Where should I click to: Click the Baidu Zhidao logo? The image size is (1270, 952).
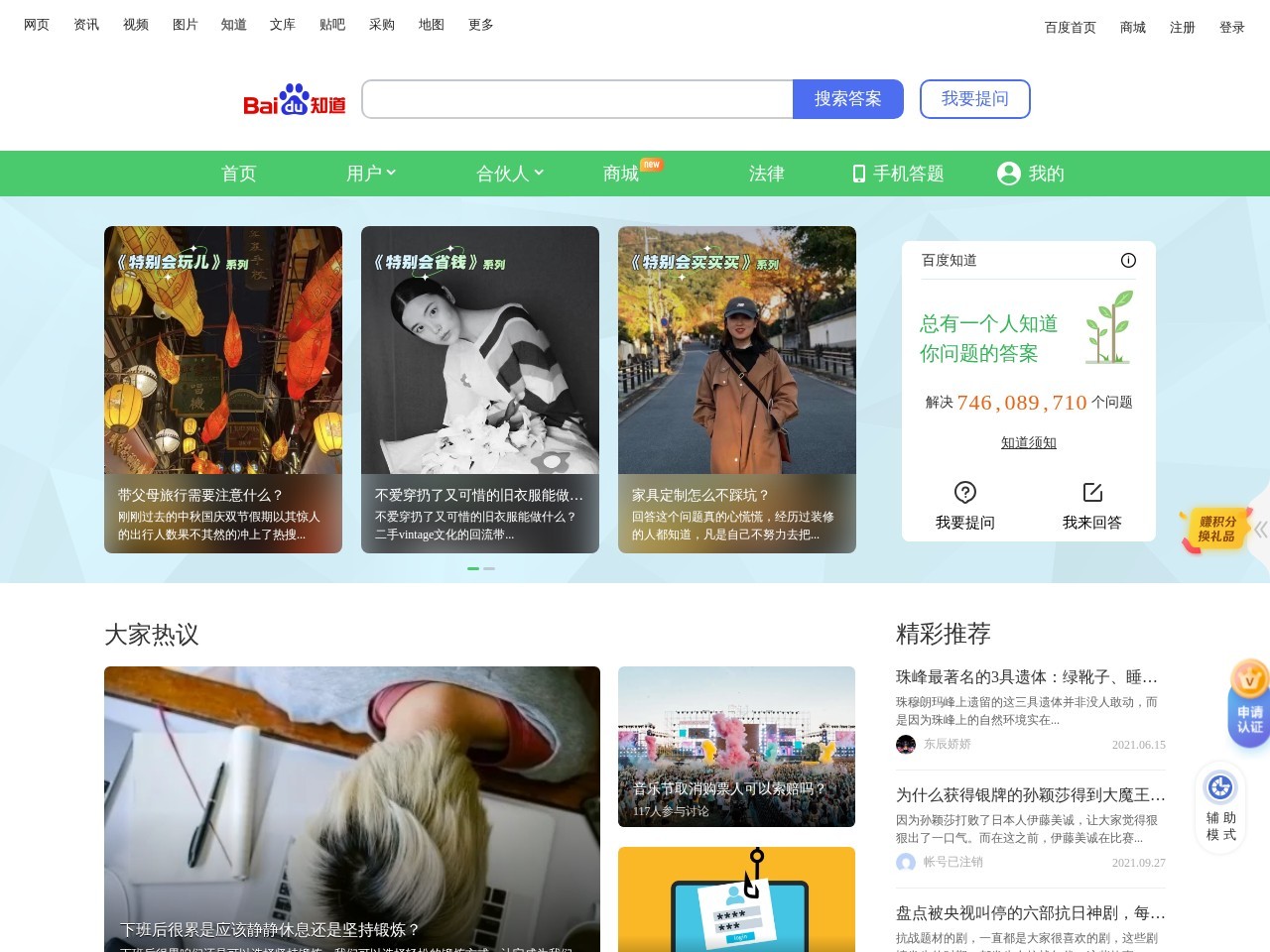(294, 99)
